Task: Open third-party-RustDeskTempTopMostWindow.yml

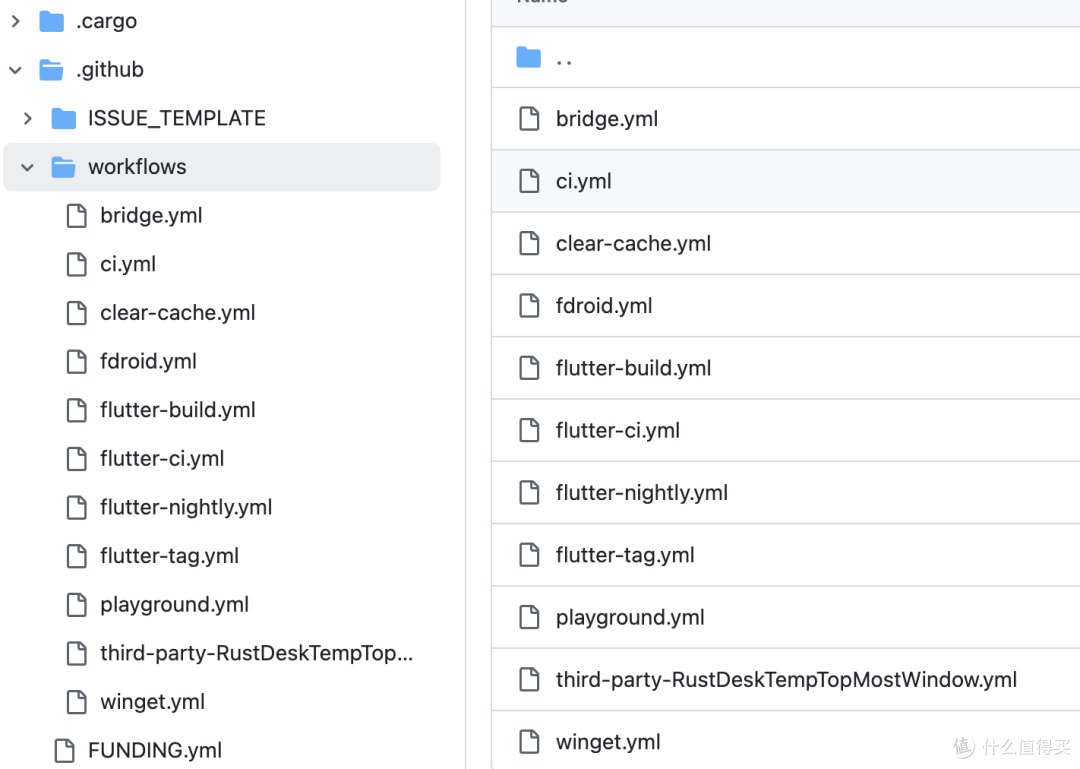Action: click(786, 679)
